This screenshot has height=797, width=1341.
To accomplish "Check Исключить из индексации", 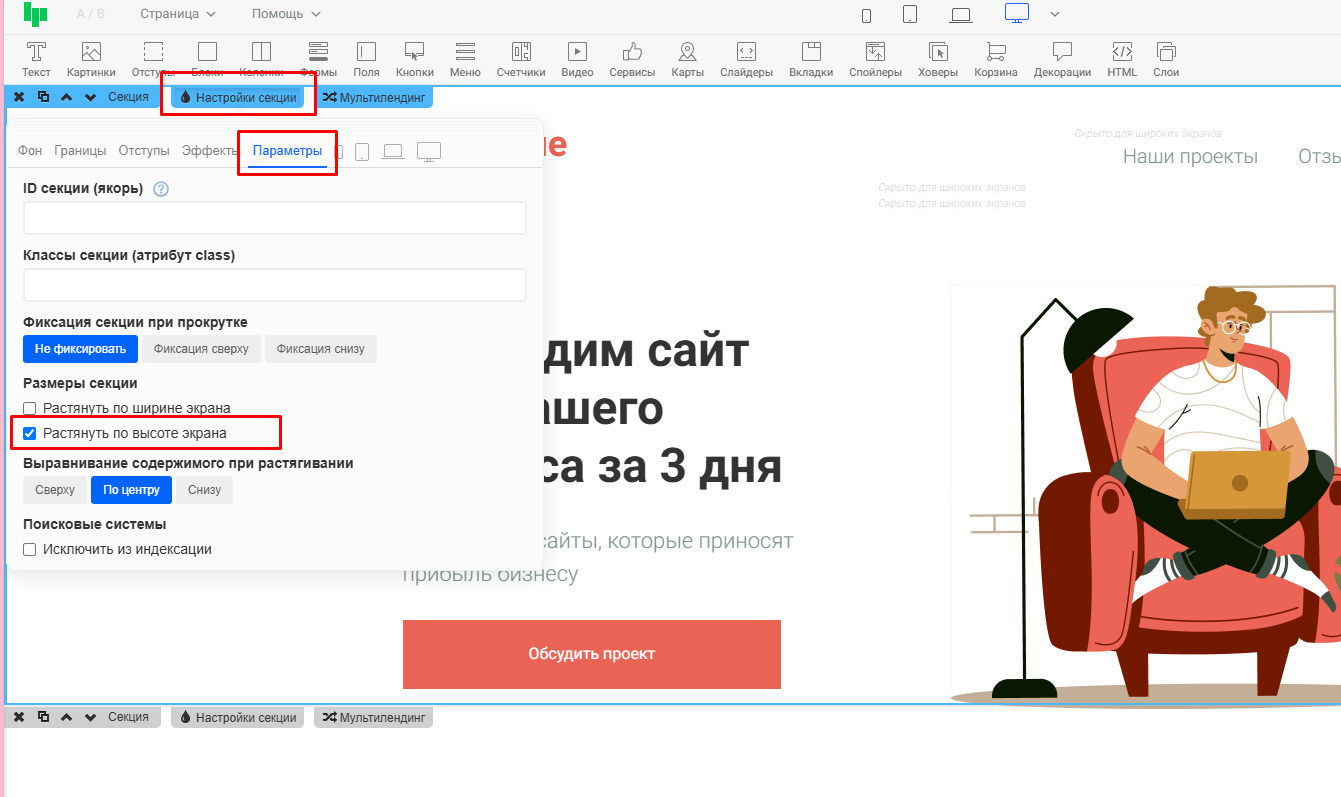I will click(x=30, y=549).
